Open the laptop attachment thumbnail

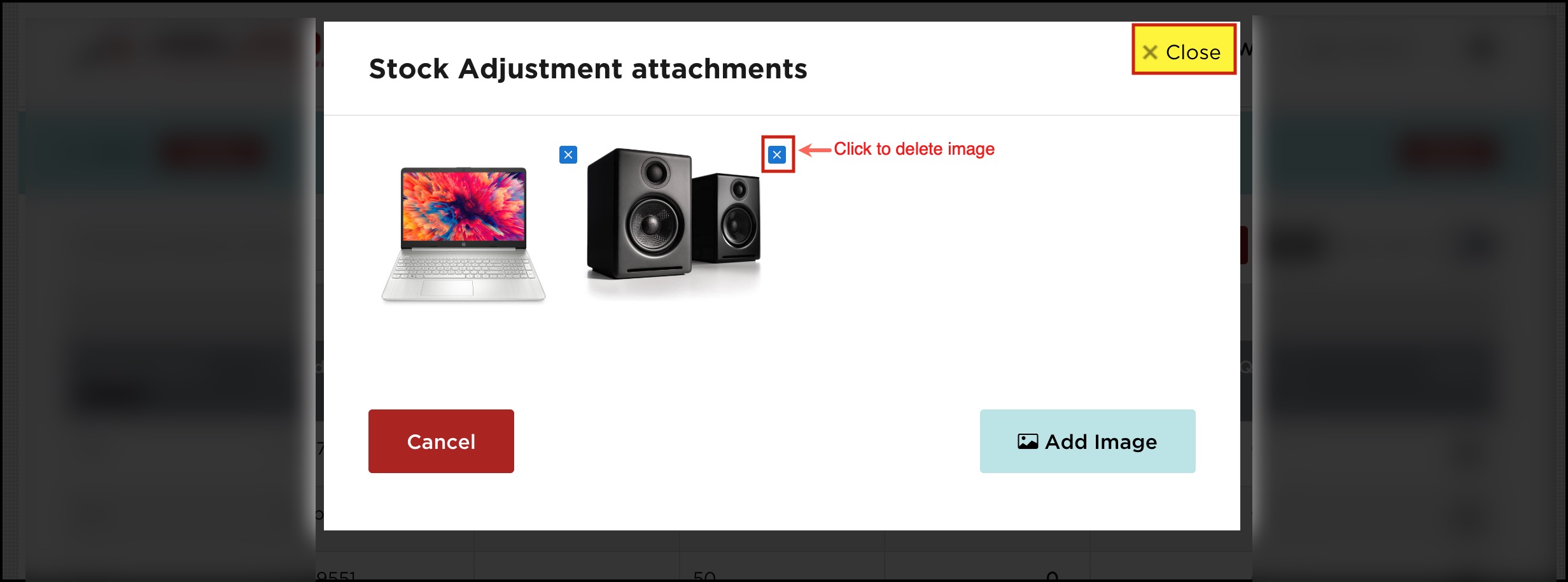(x=463, y=234)
